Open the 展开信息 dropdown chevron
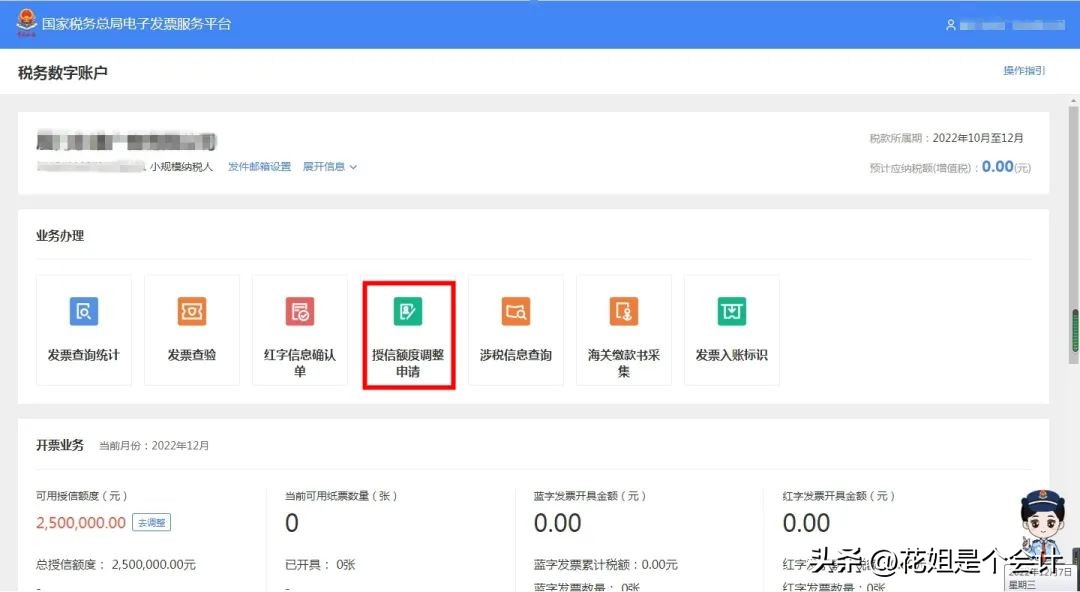1080x592 pixels. [352, 166]
